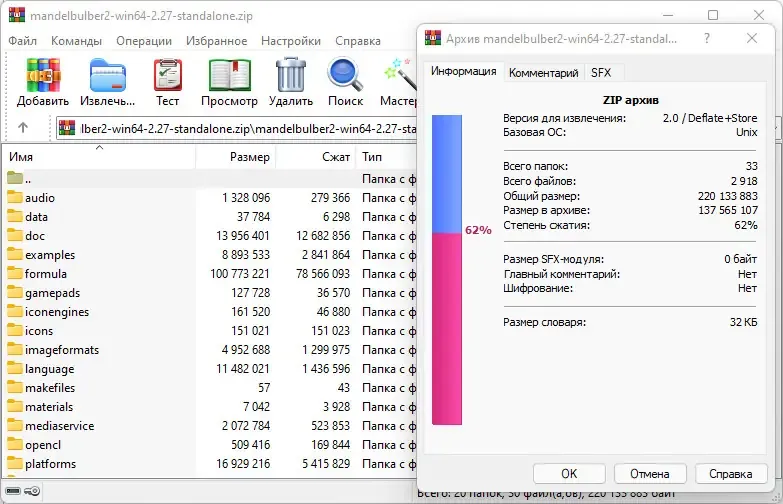Open the Просмотр (View) book icon

[229, 75]
